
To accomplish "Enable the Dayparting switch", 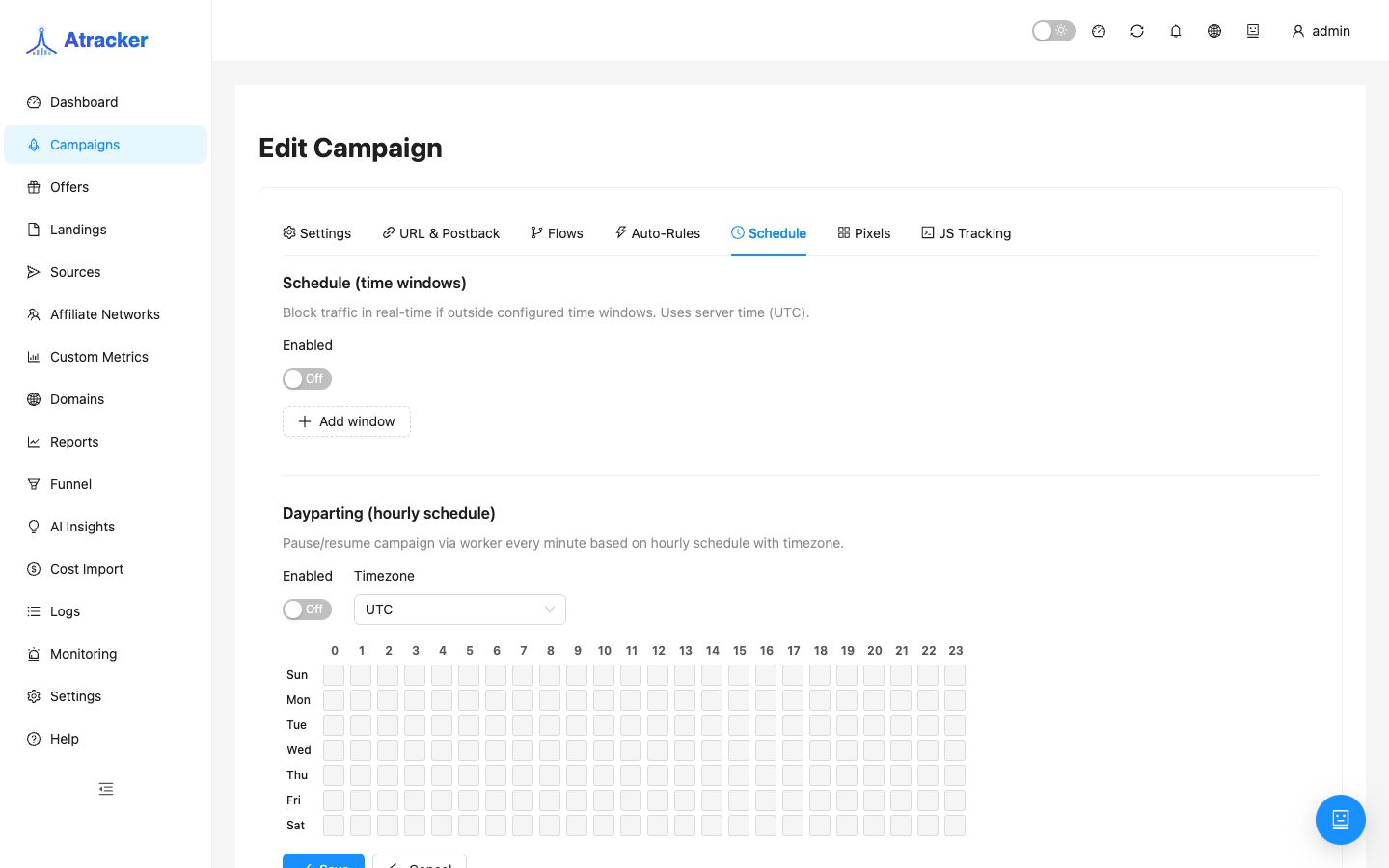I will coord(307,610).
